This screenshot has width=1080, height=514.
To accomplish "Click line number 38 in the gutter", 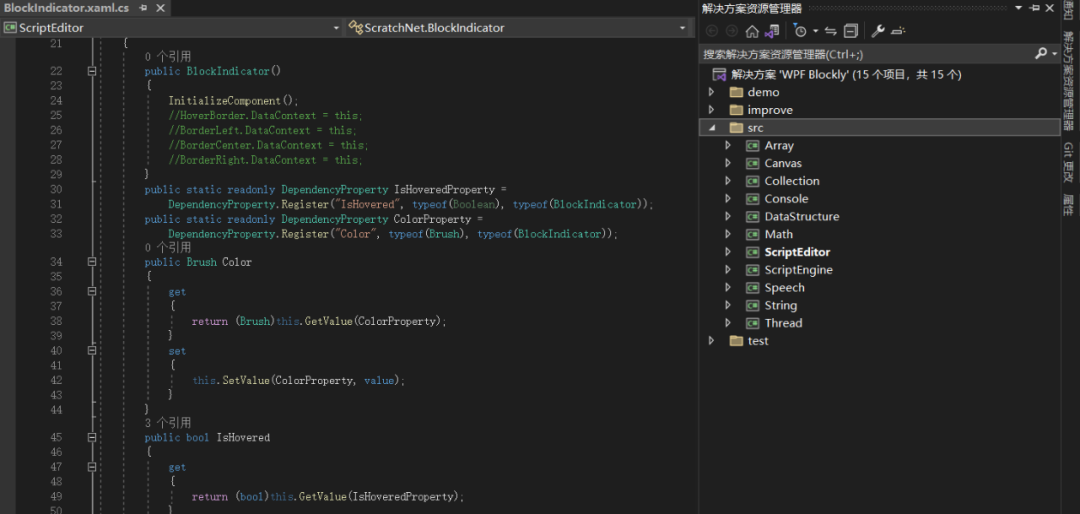I will pyautogui.click(x=56, y=321).
